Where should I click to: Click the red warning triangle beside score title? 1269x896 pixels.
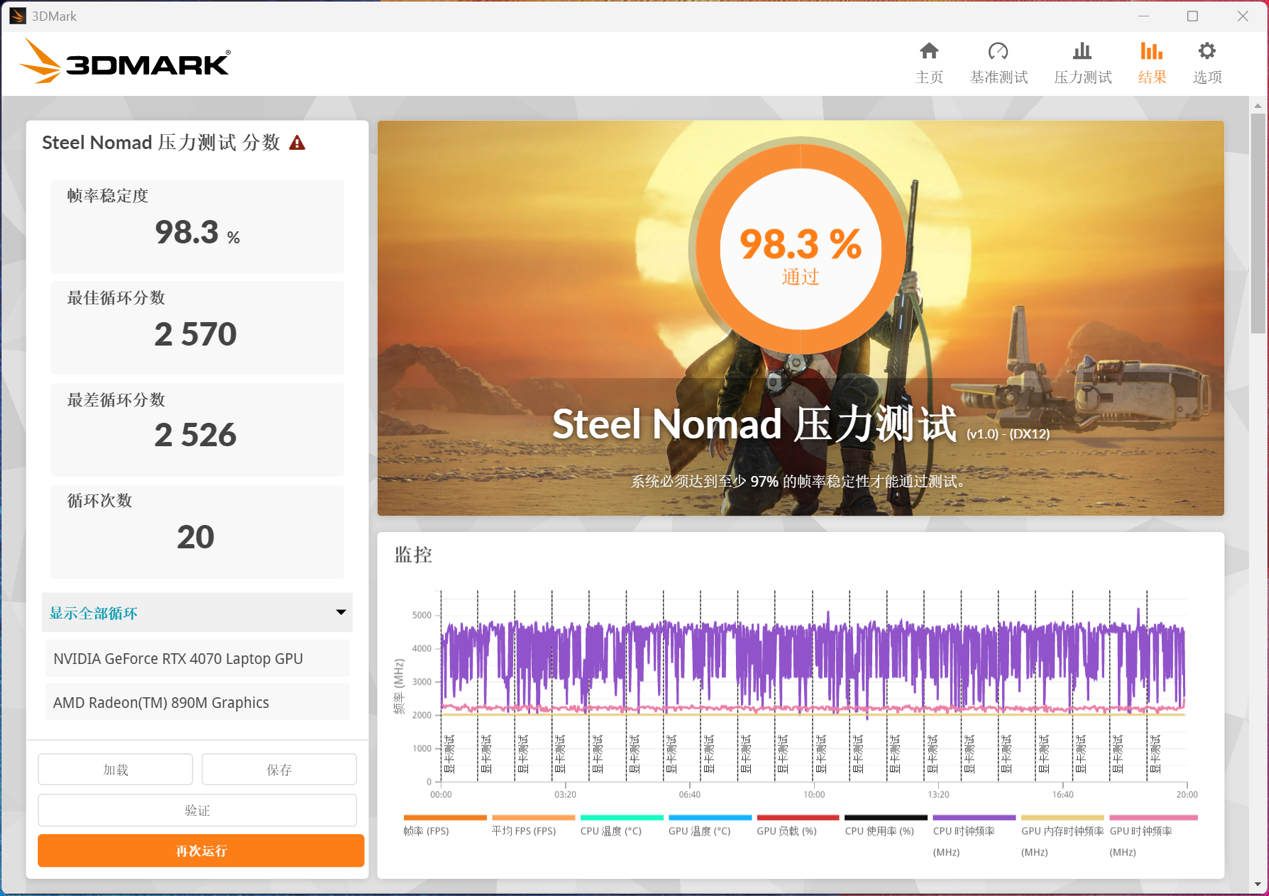(x=297, y=143)
